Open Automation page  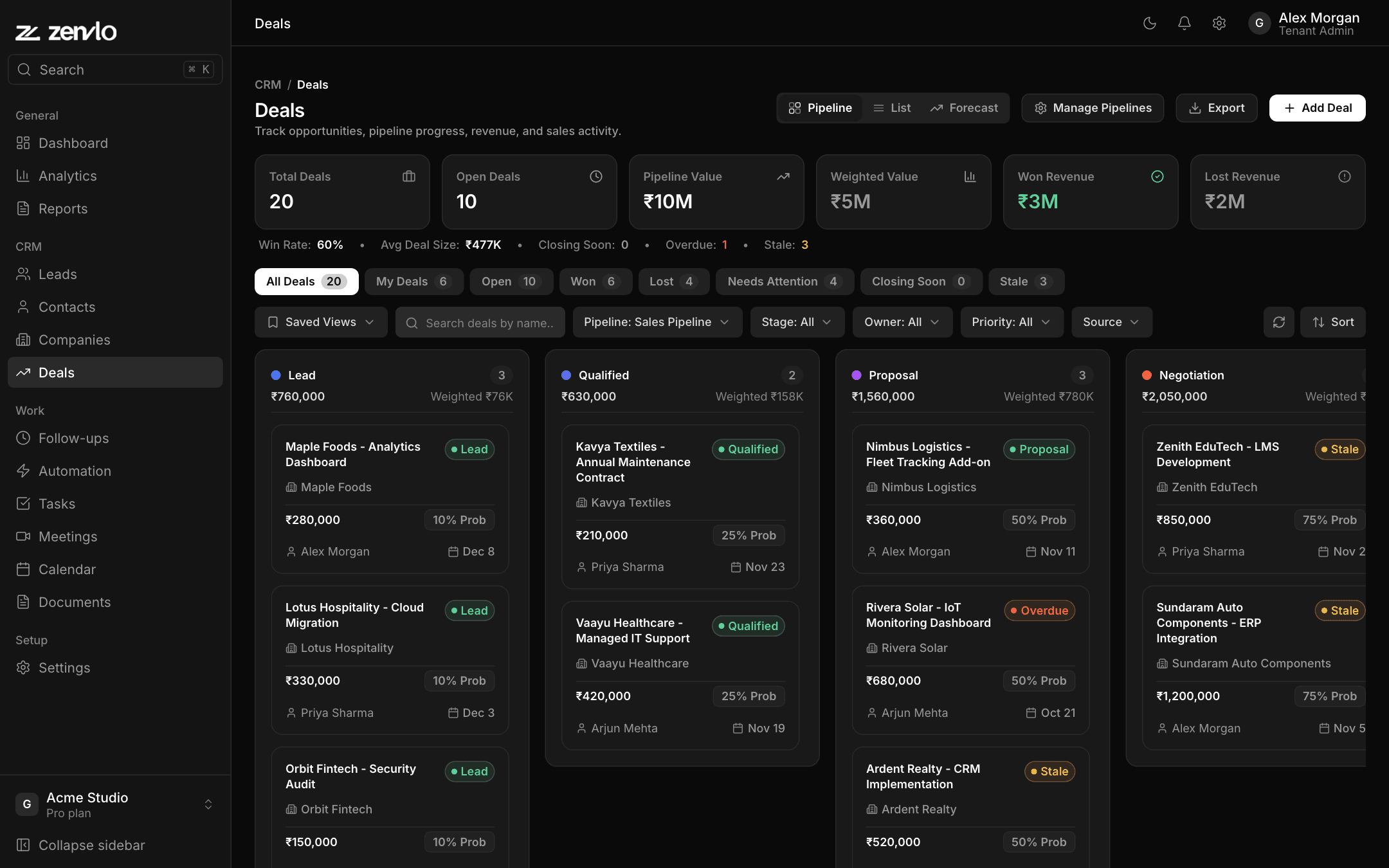(x=115, y=471)
